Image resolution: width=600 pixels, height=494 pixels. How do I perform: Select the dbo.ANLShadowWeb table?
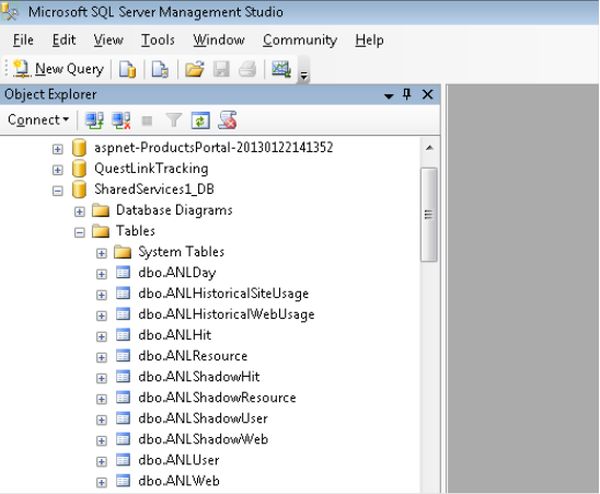[203, 439]
